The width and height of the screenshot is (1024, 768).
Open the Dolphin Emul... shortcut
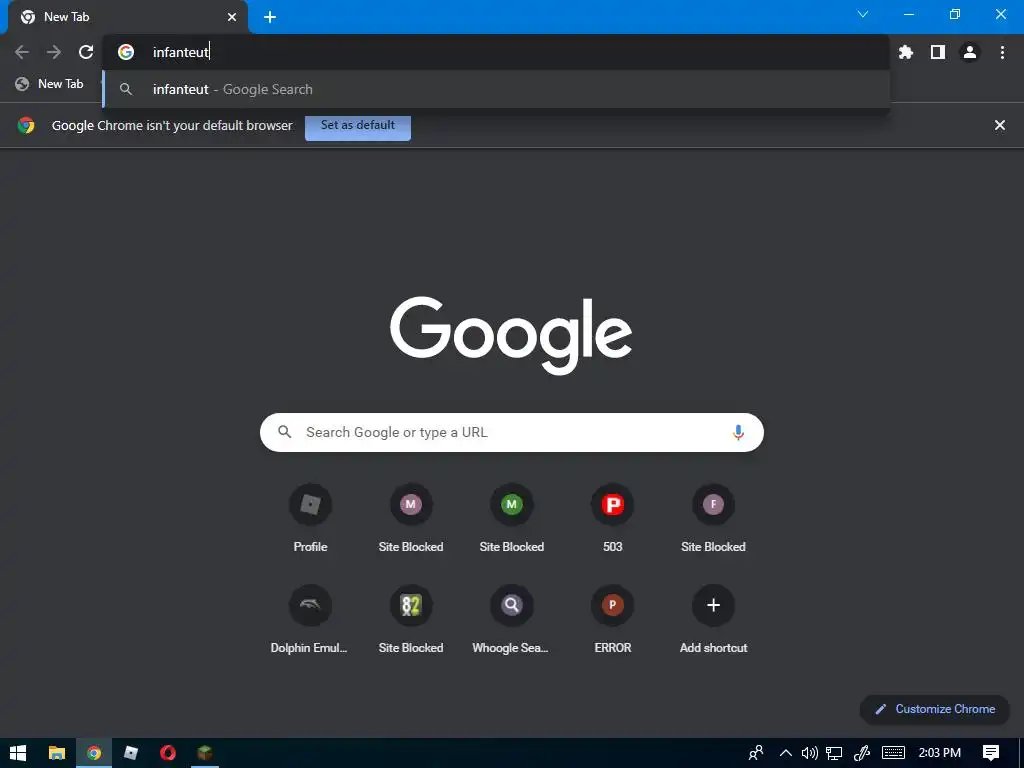coord(310,620)
